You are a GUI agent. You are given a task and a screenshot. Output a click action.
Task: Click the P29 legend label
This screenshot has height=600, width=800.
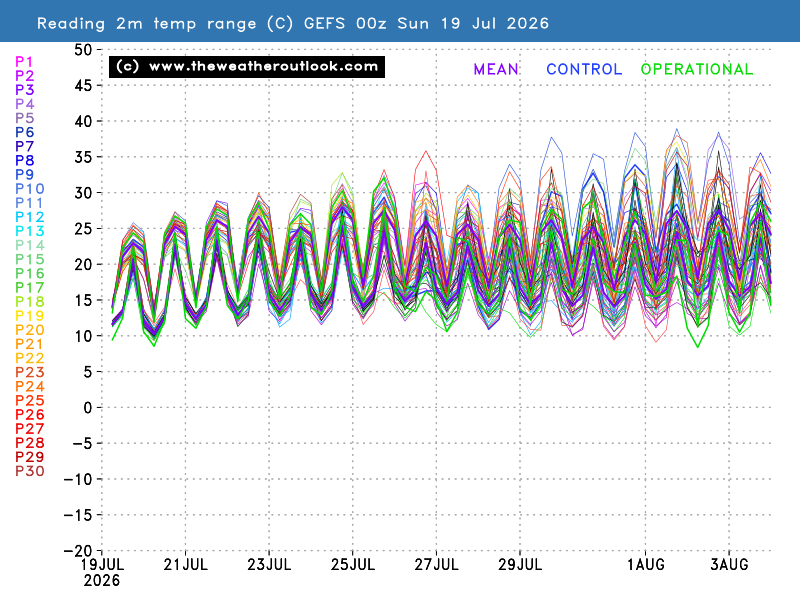coord(30,457)
